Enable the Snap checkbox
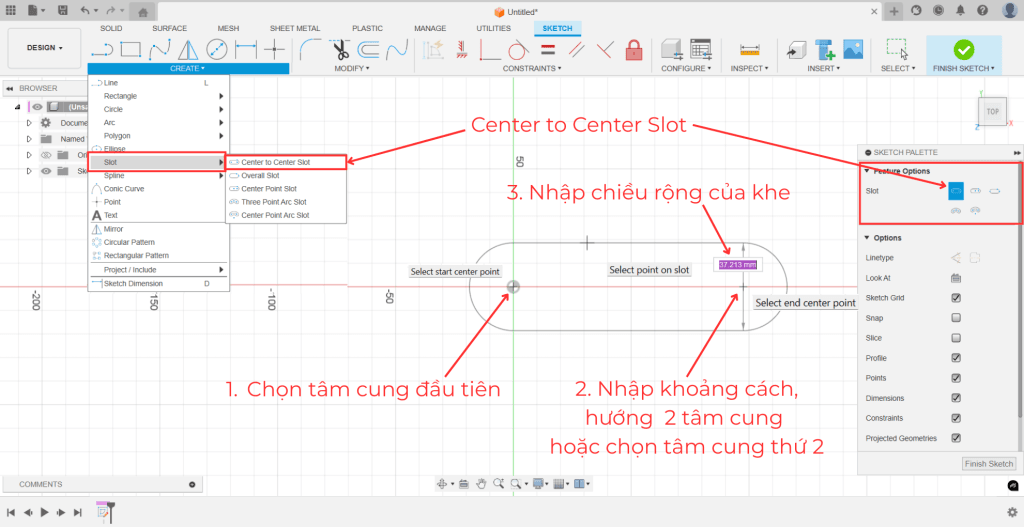The width and height of the screenshot is (1024, 527). coord(956,318)
